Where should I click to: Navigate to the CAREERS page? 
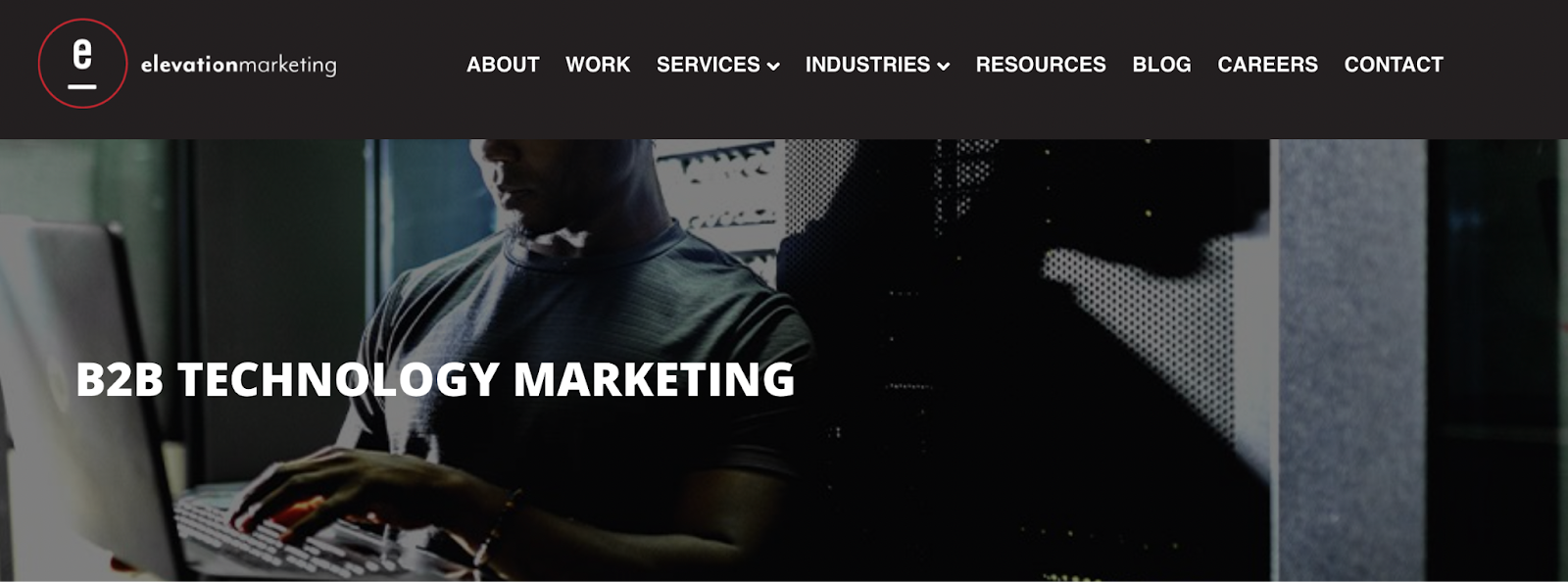click(x=1267, y=65)
